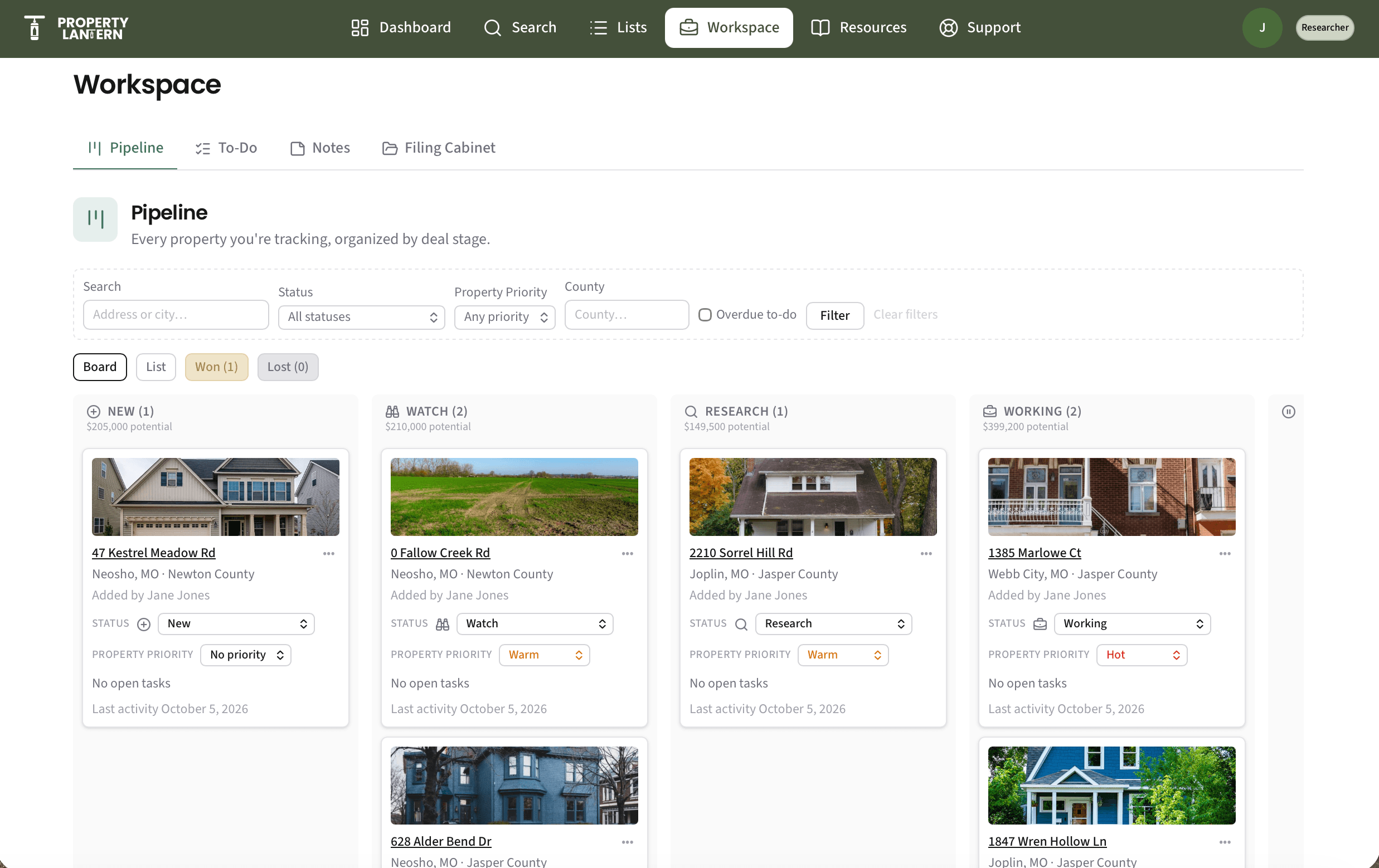The image size is (1379, 868).
Task: Click magnifier status icon on Sorrel Hill card
Action: pos(741,624)
